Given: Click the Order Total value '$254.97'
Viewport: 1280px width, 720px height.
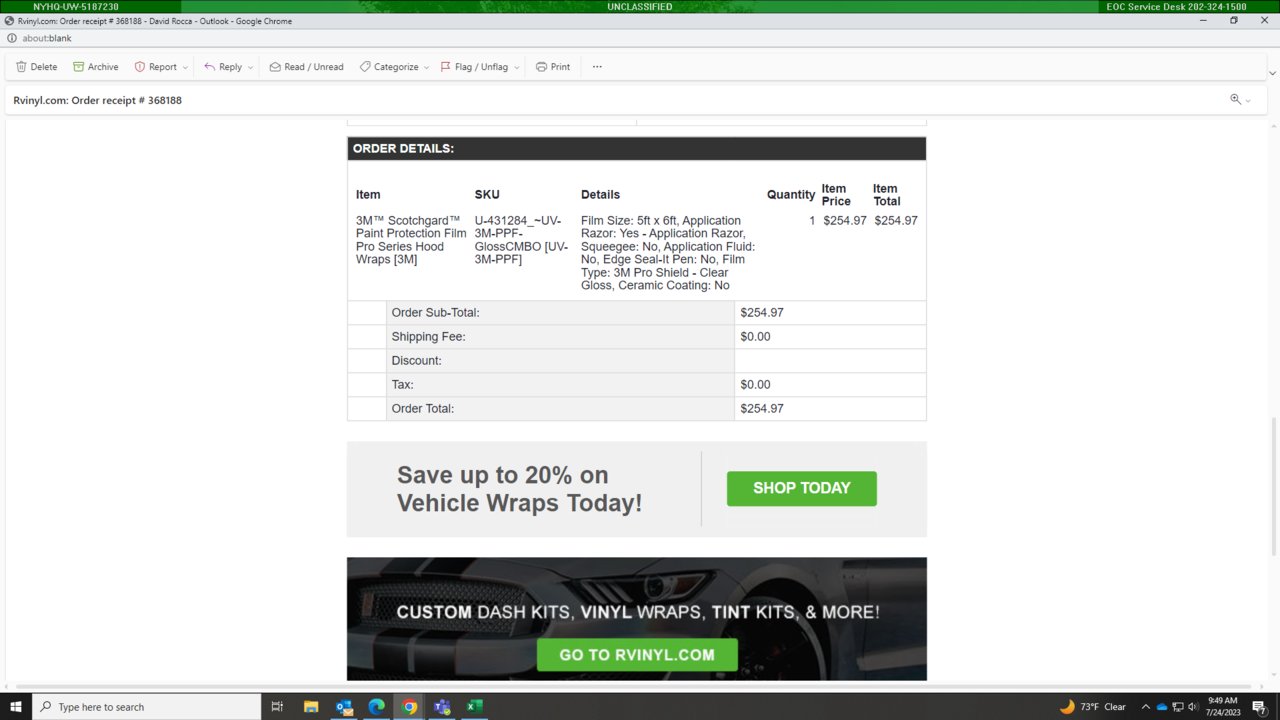Looking at the screenshot, I should (x=762, y=409).
